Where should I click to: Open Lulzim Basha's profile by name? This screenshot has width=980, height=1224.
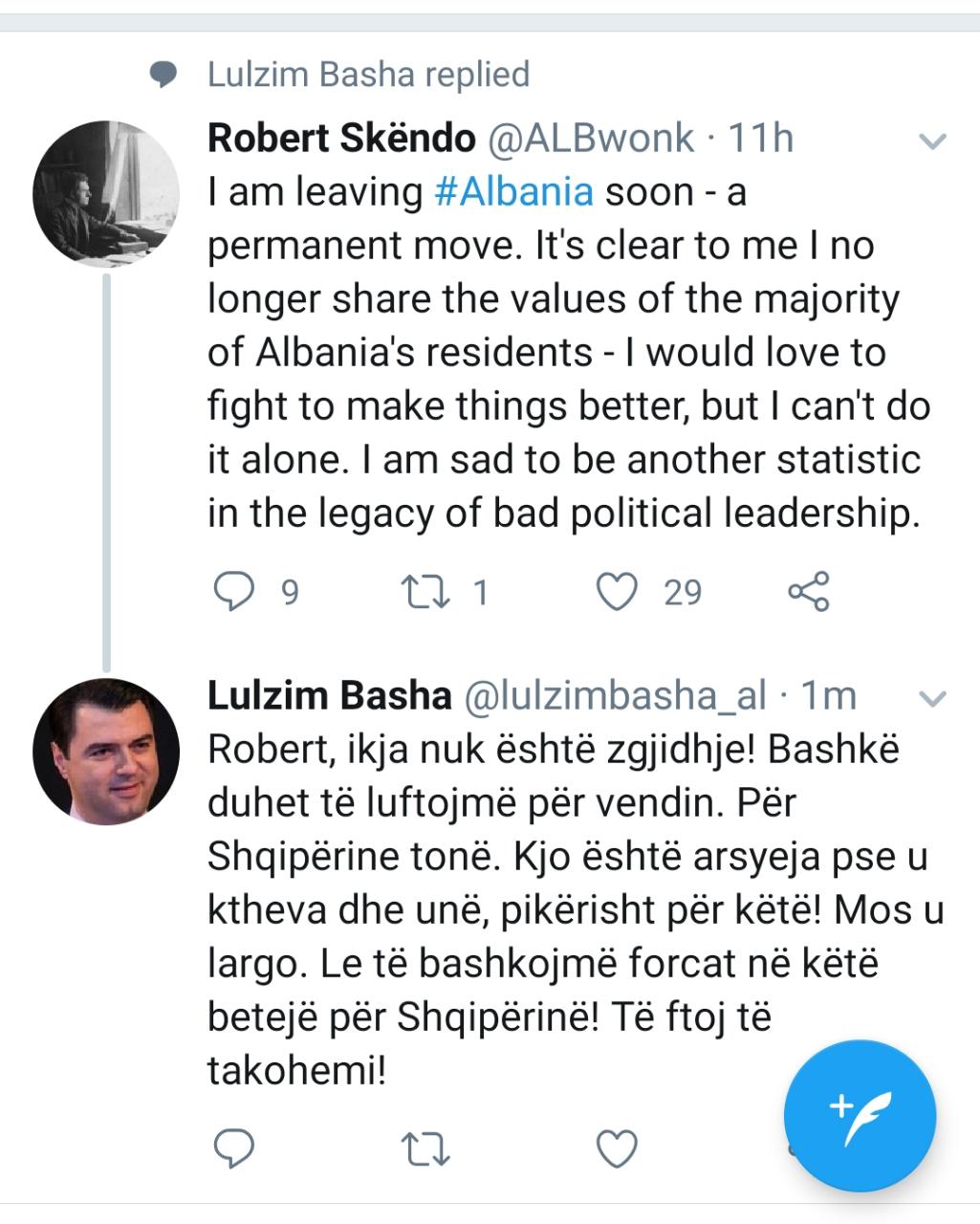pyautogui.click(x=329, y=696)
